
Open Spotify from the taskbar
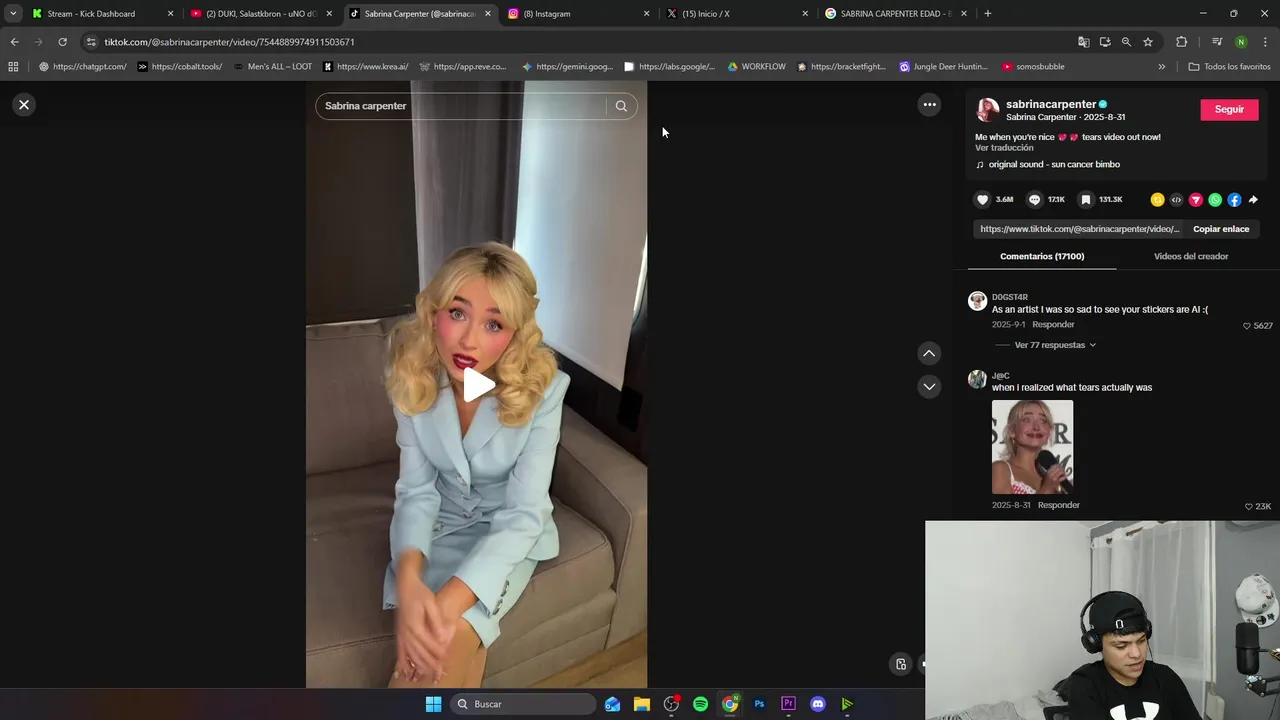click(700, 704)
